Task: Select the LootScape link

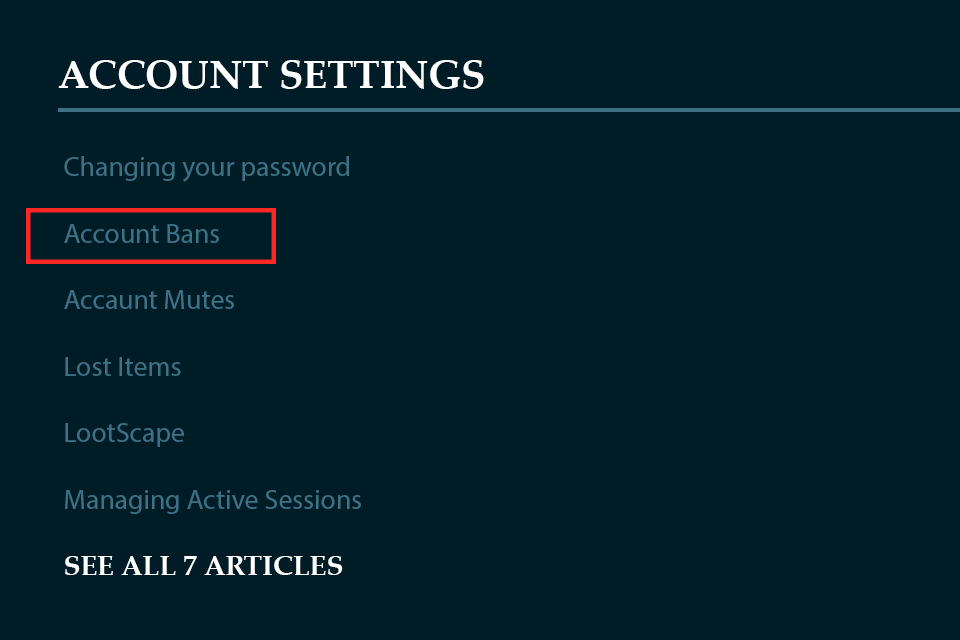Action: pyautogui.click(x=124, y=434)
